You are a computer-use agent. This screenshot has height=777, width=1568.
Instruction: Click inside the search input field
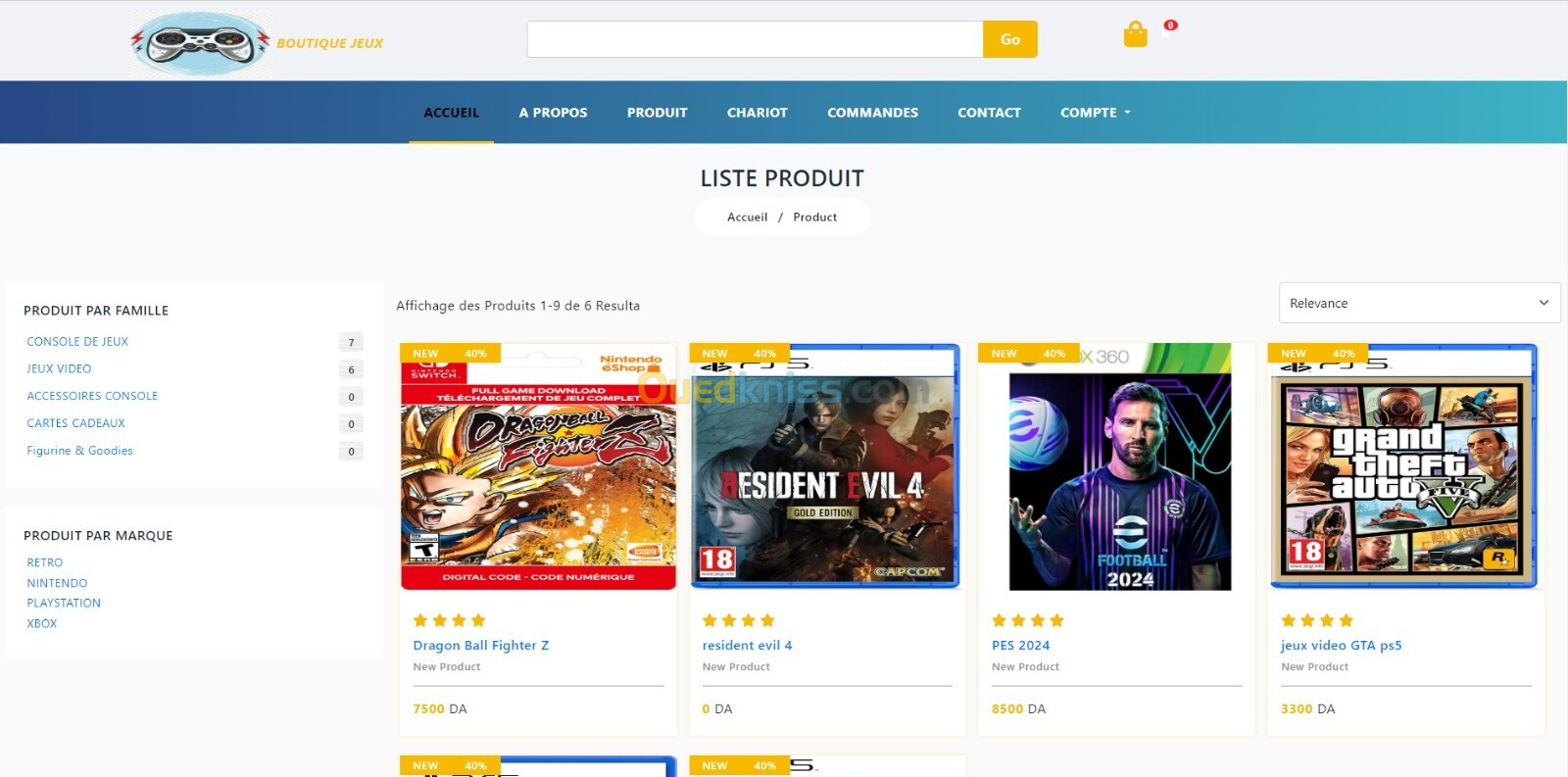click(x=755, y=39)
